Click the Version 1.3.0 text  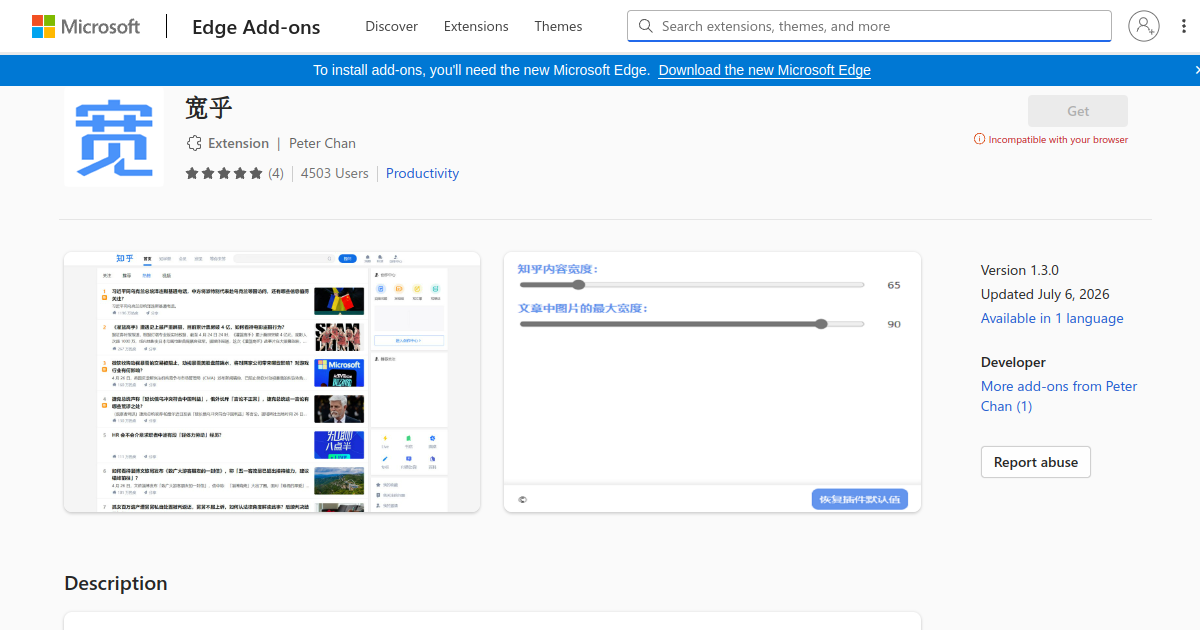[1020, 270]
